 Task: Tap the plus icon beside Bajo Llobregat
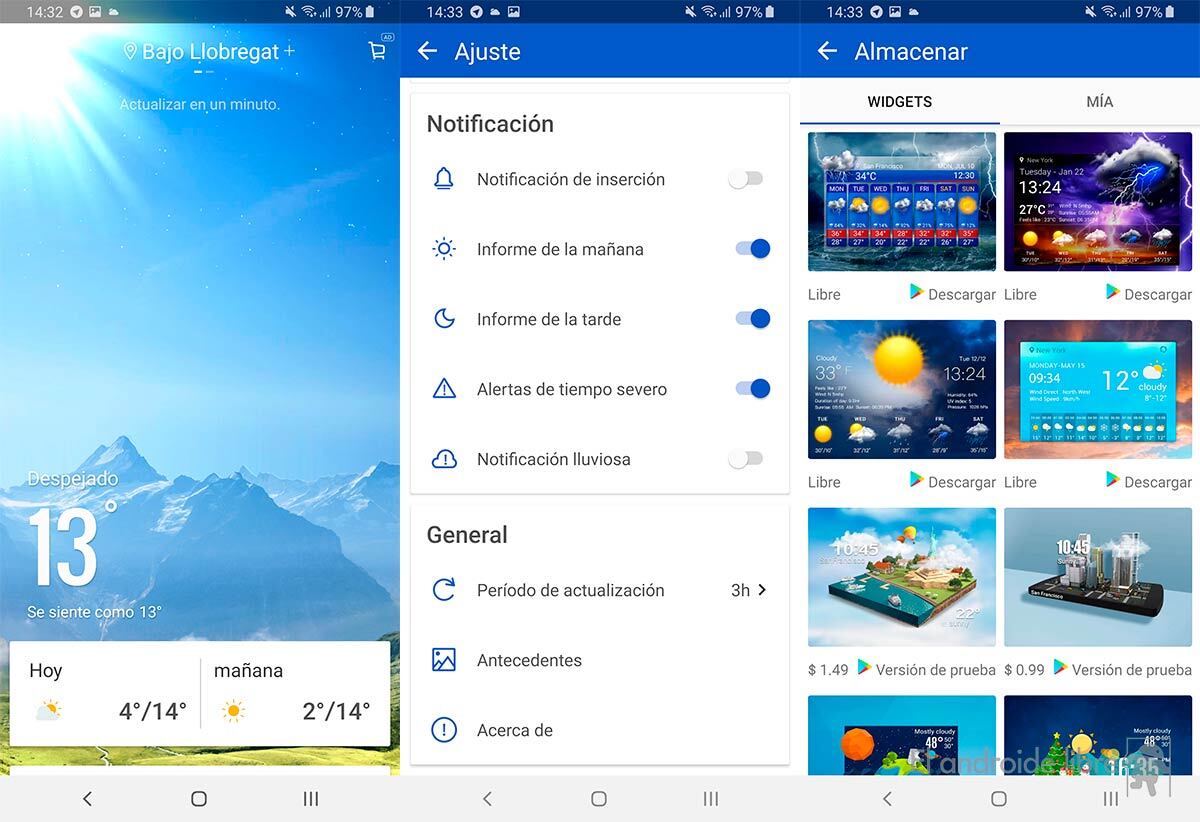pyautogui.click(x=290, y=51)
